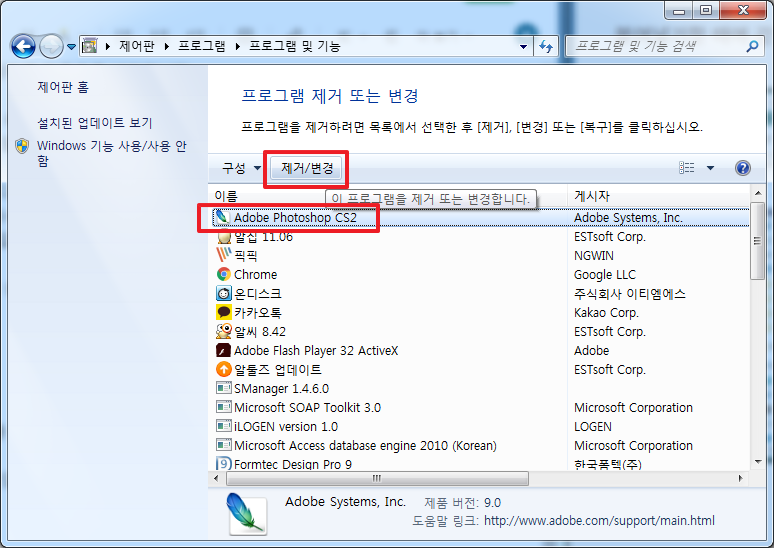Screen dimensions: 774x548
Task: Click the 알씨 8.42 icon
Action: (x=224, y=331)
